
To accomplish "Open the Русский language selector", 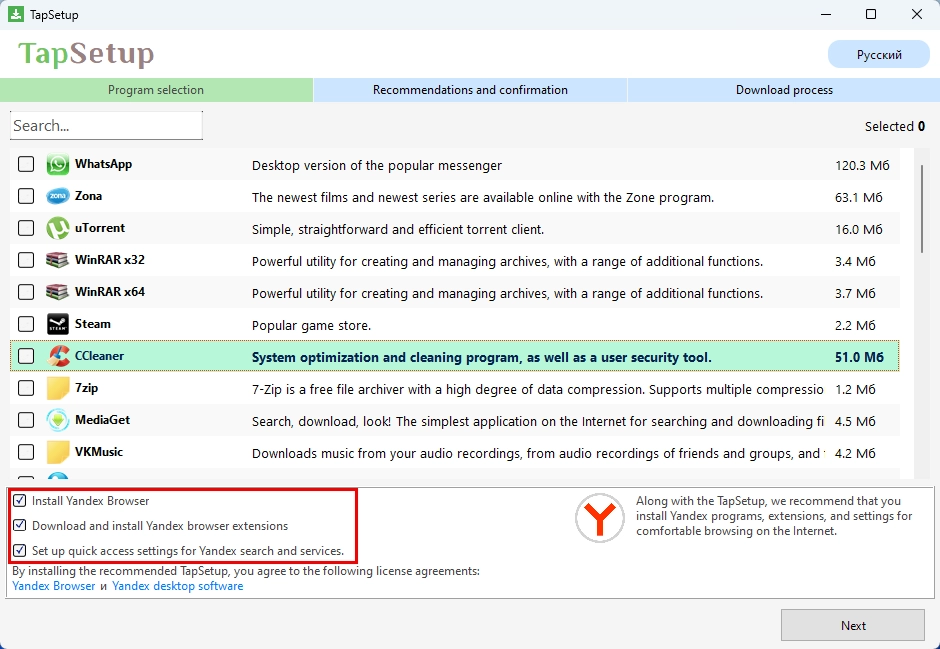I will pos(878,54).
